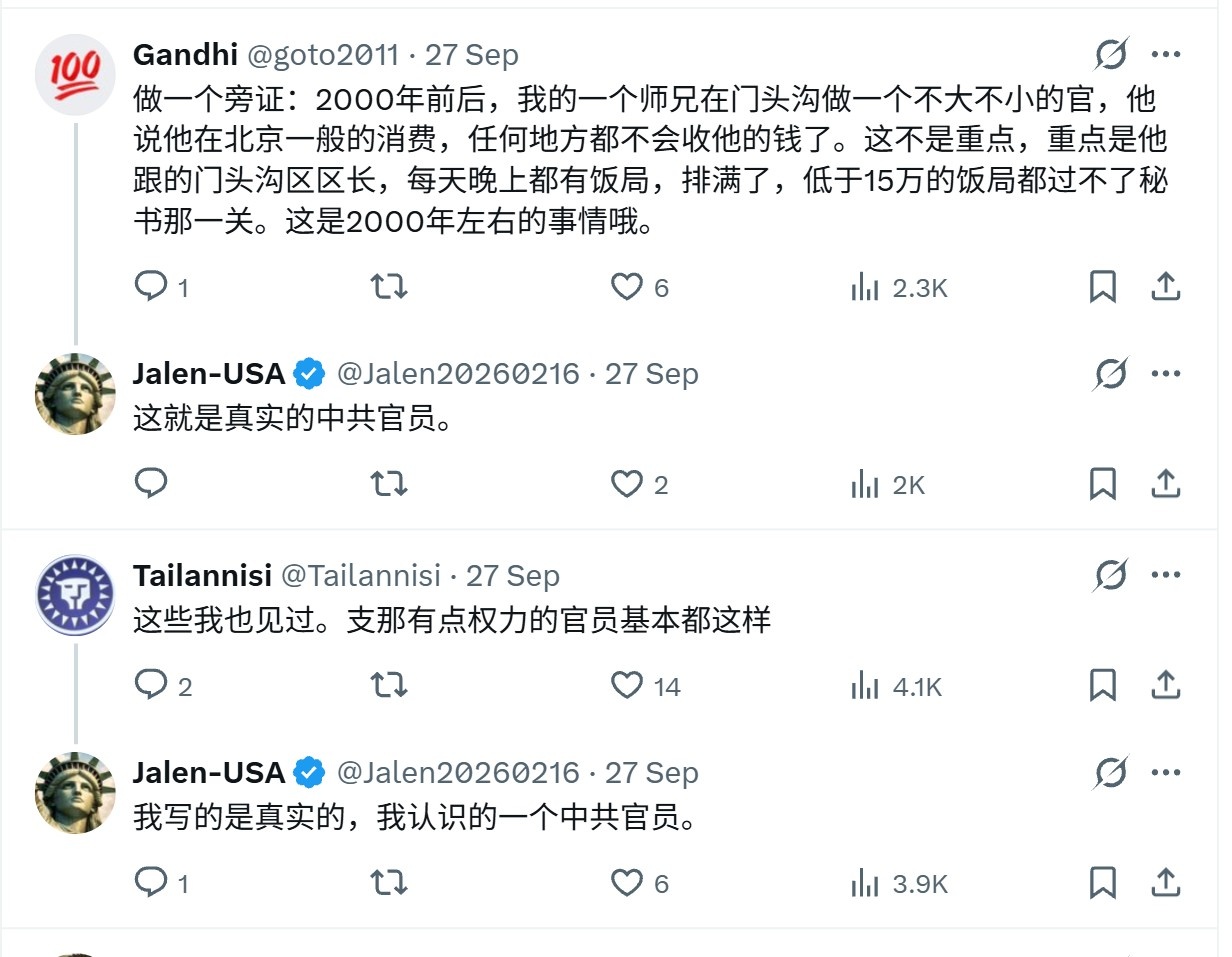The image size is (1232, 957).
Task: Click Grok icon on Gandhi's post
Action: click(1111, 55)
